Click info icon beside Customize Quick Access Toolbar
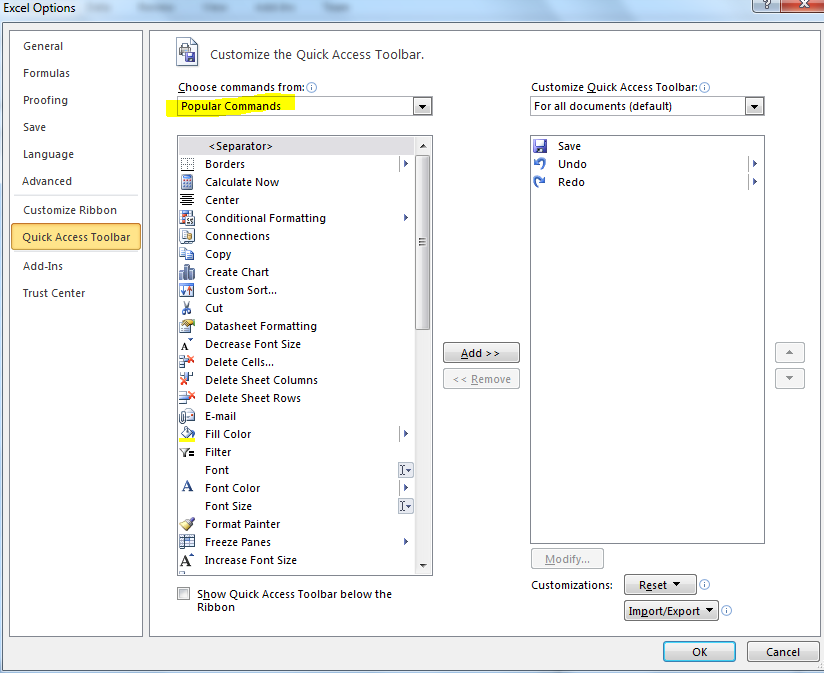Viewport: 824px width, 673px height. 705,87
